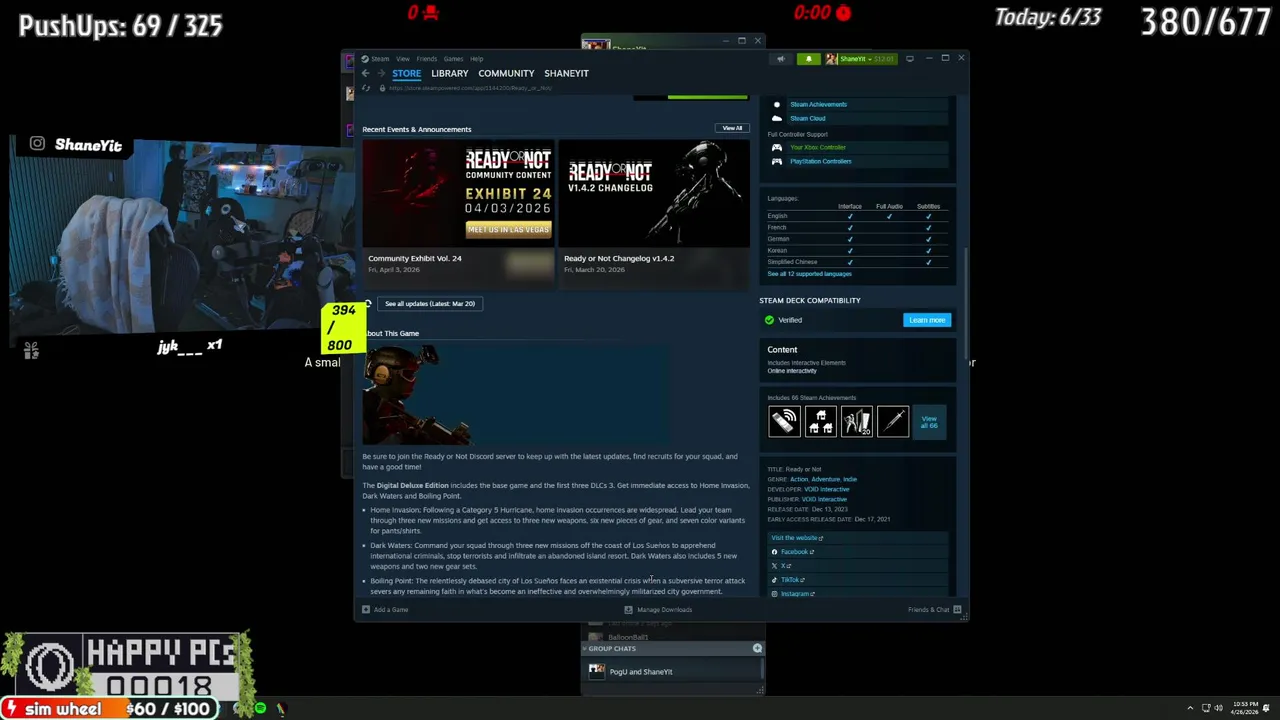
Task: Click the Manage Downloads icon
Action: coord(628,609)
